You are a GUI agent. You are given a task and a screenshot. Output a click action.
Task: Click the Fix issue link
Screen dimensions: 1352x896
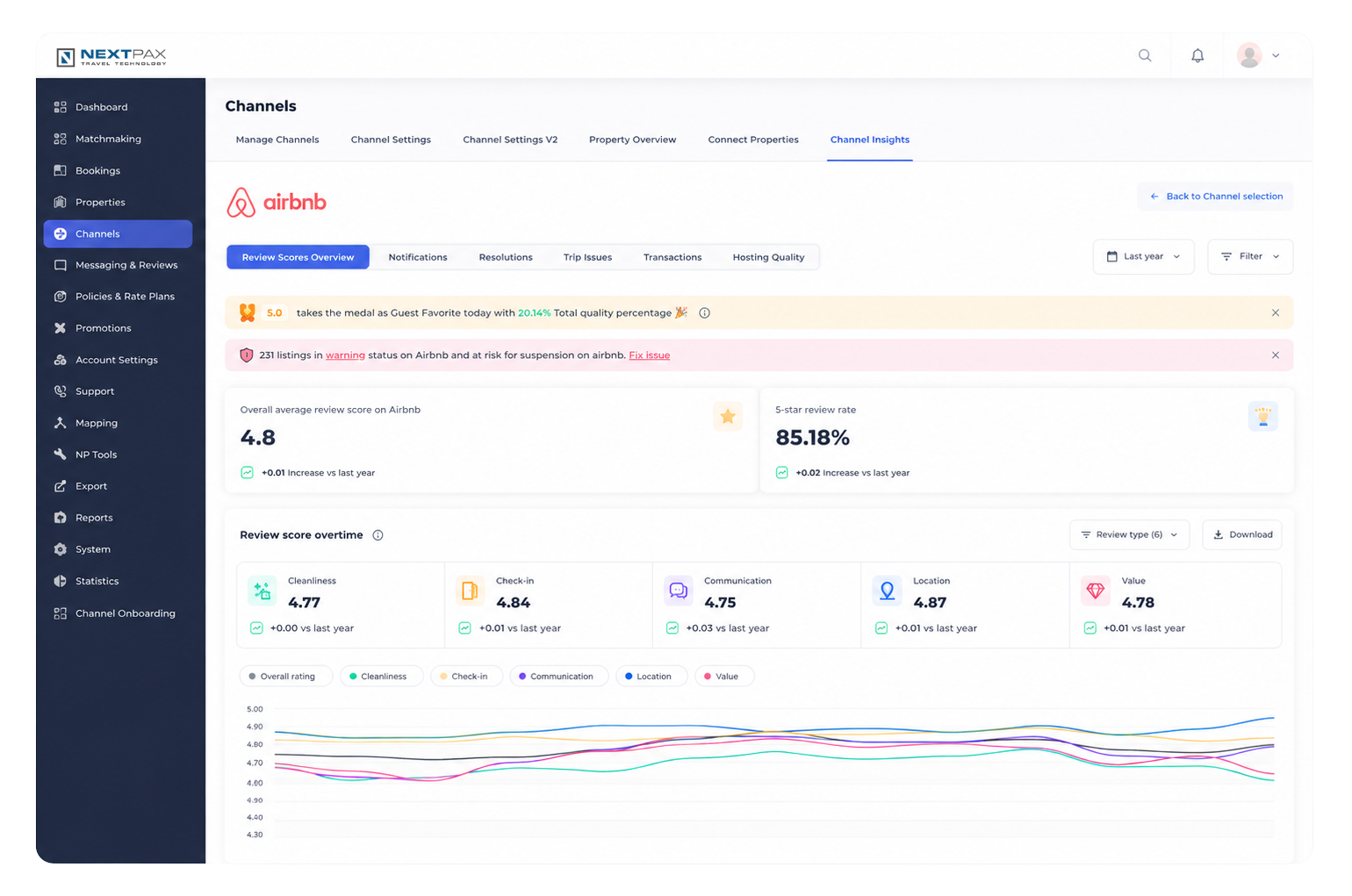[649, 355]
